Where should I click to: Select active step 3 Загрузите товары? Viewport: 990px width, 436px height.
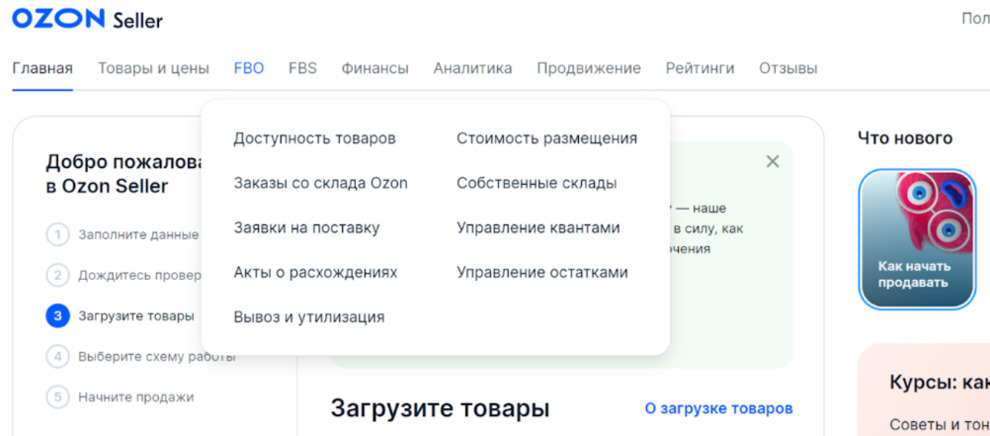[120, 316]
